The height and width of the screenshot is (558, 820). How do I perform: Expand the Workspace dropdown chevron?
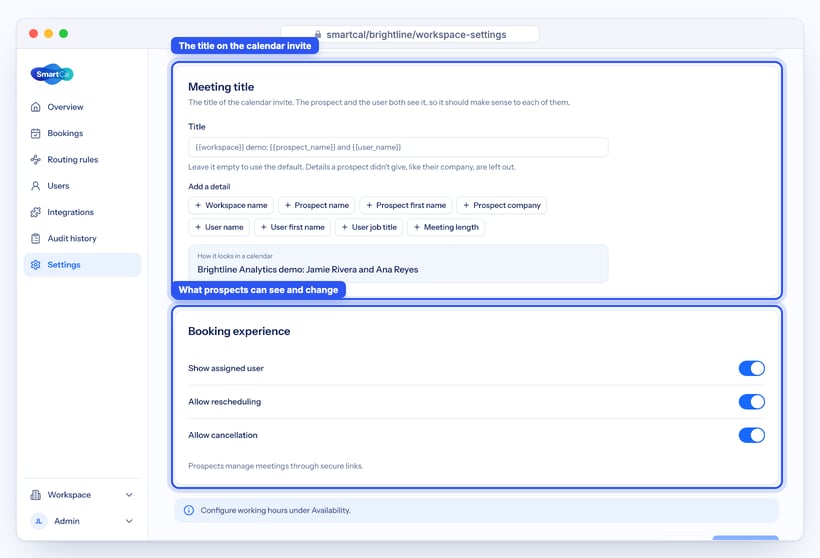pyautogui.click(x=129, y=495)
